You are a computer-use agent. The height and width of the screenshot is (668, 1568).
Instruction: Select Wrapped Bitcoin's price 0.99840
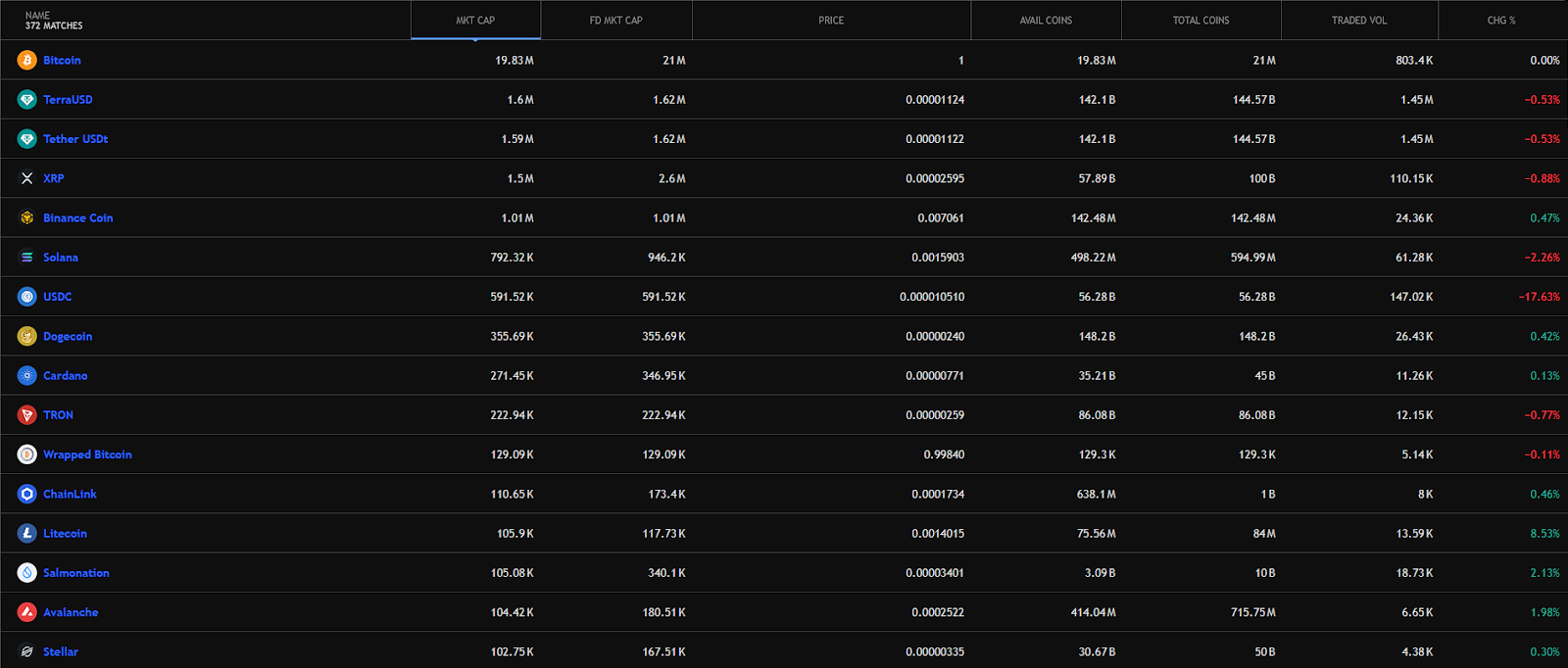tap(944, 454)
